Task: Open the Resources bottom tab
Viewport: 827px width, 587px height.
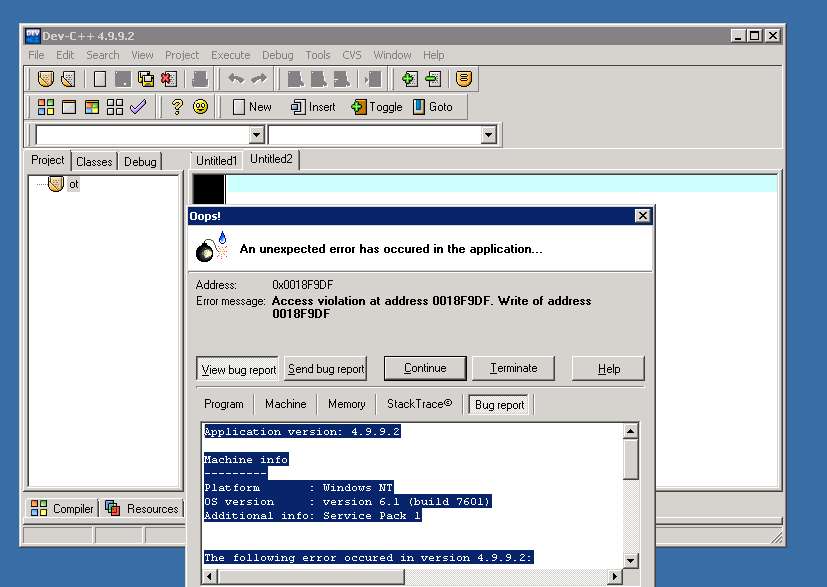Action: coord(142,508)
